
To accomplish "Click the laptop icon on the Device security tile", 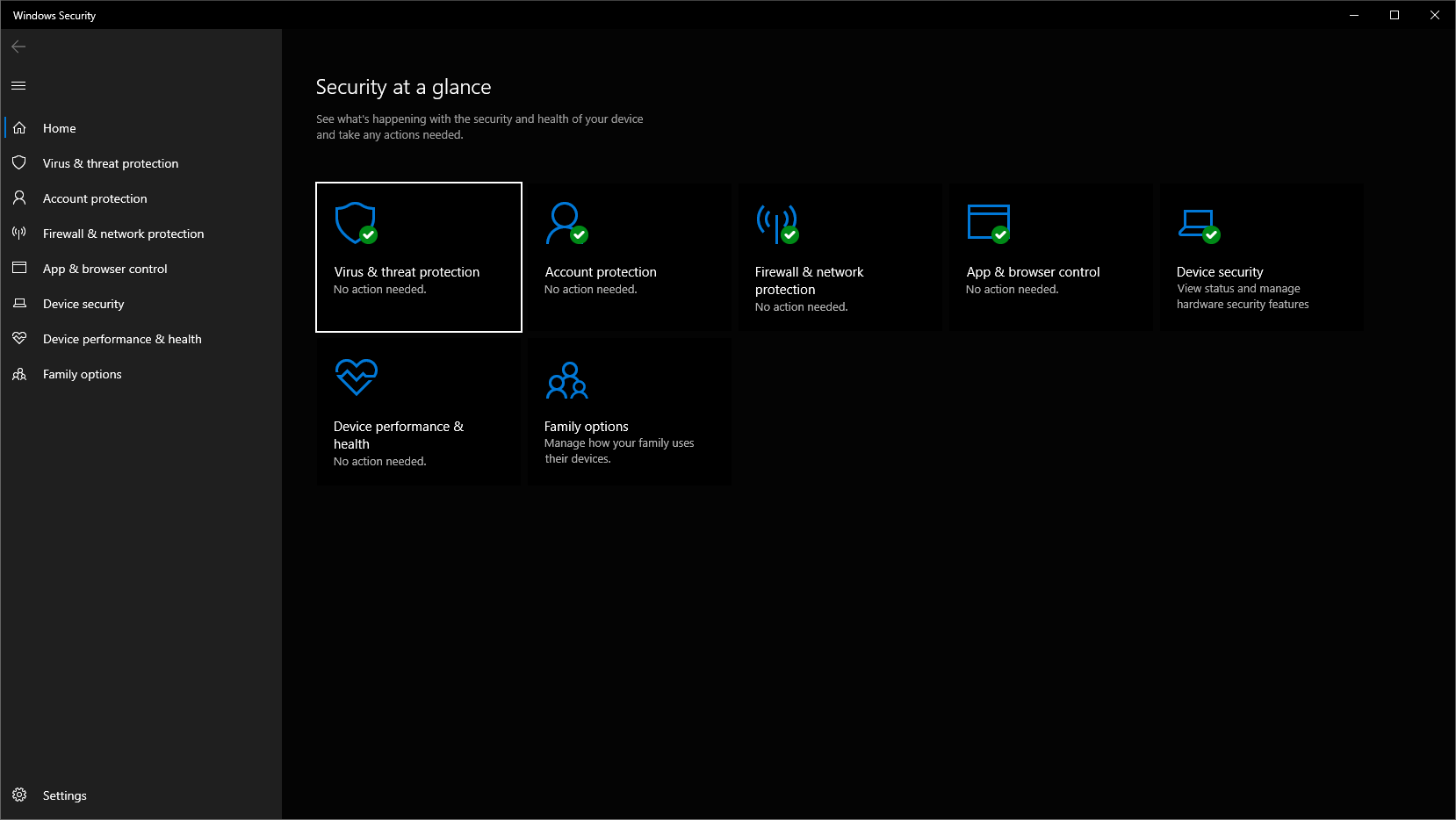I will click(1199, 226).
